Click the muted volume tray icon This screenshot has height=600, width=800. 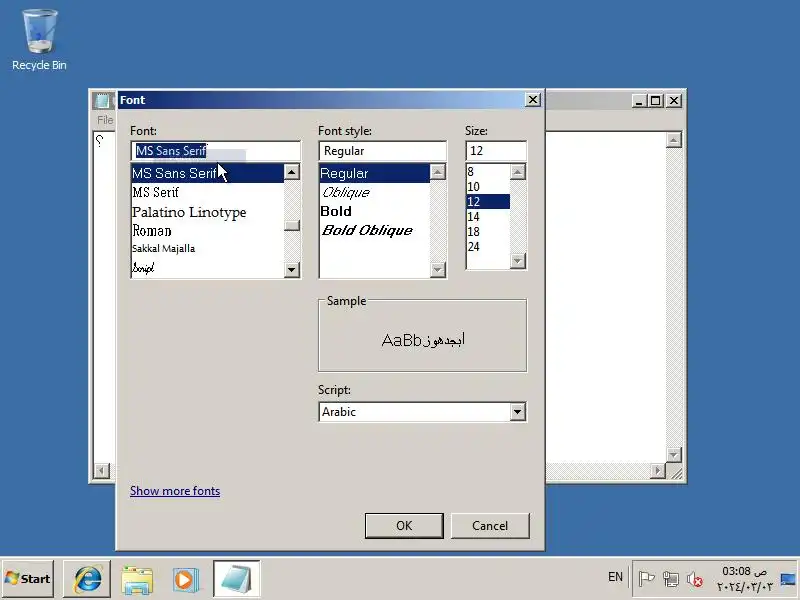coord(694,579)
